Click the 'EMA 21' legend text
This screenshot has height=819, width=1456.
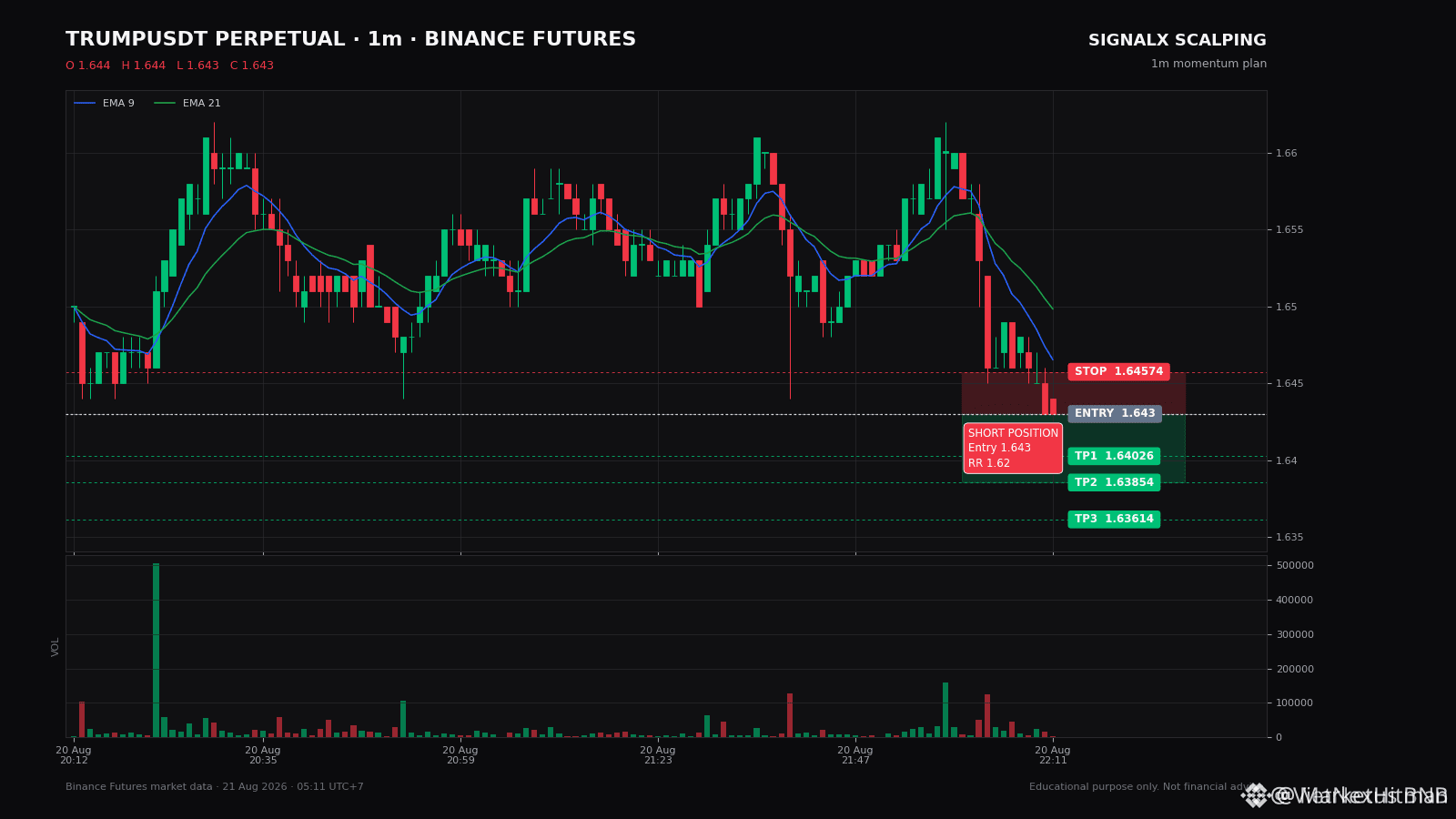202,104
